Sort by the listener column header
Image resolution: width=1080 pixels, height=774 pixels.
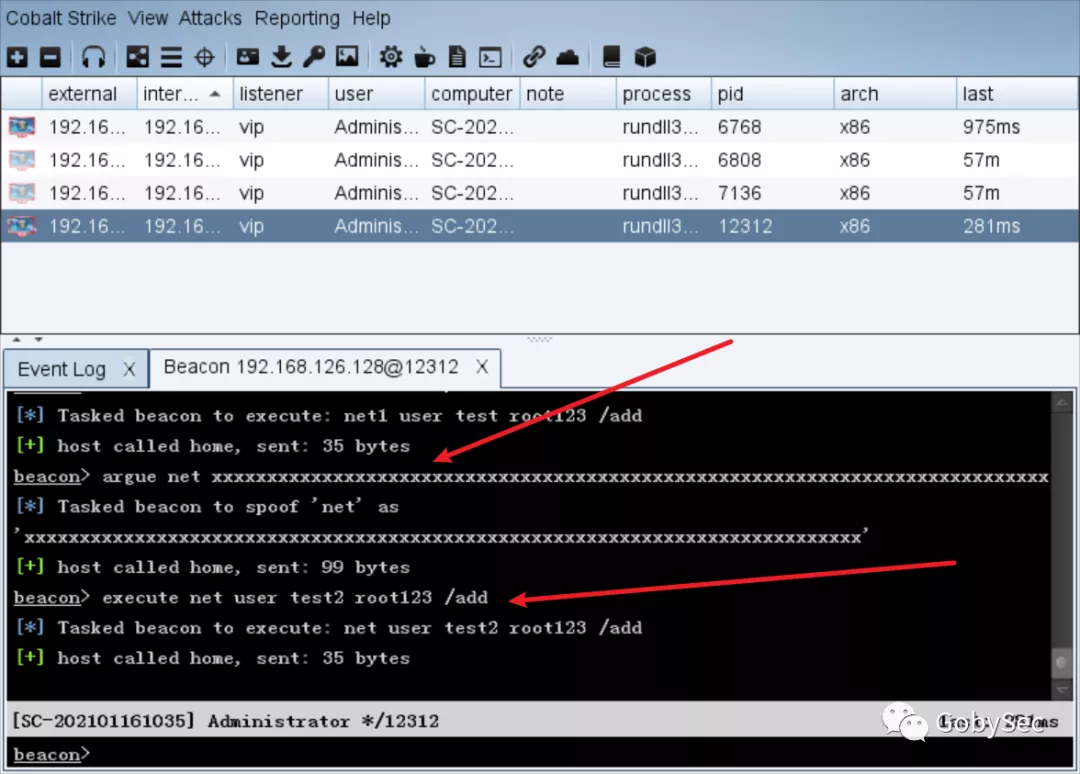(280, 94)
